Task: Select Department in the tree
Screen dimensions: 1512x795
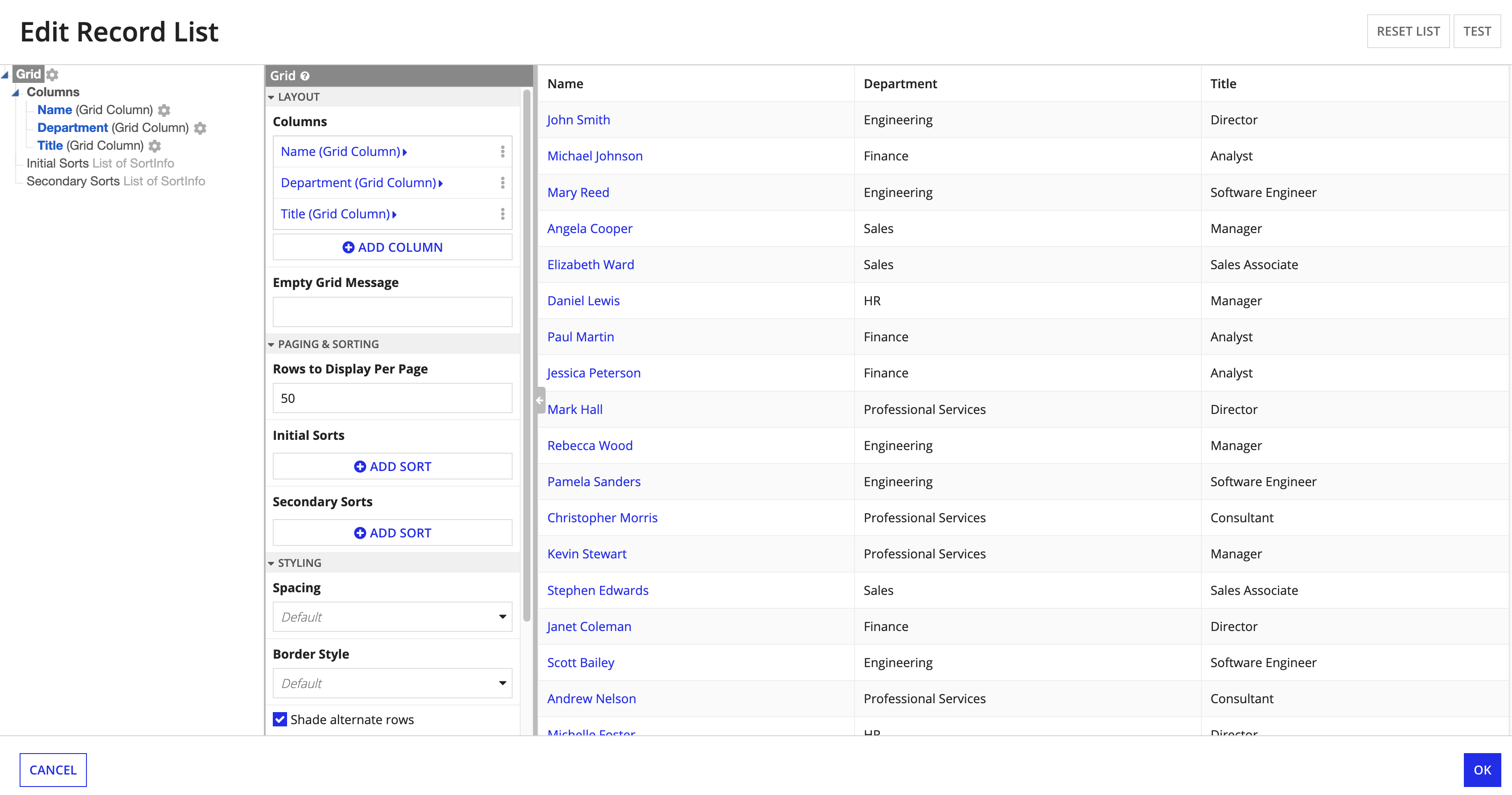Action: pos(73,127)
